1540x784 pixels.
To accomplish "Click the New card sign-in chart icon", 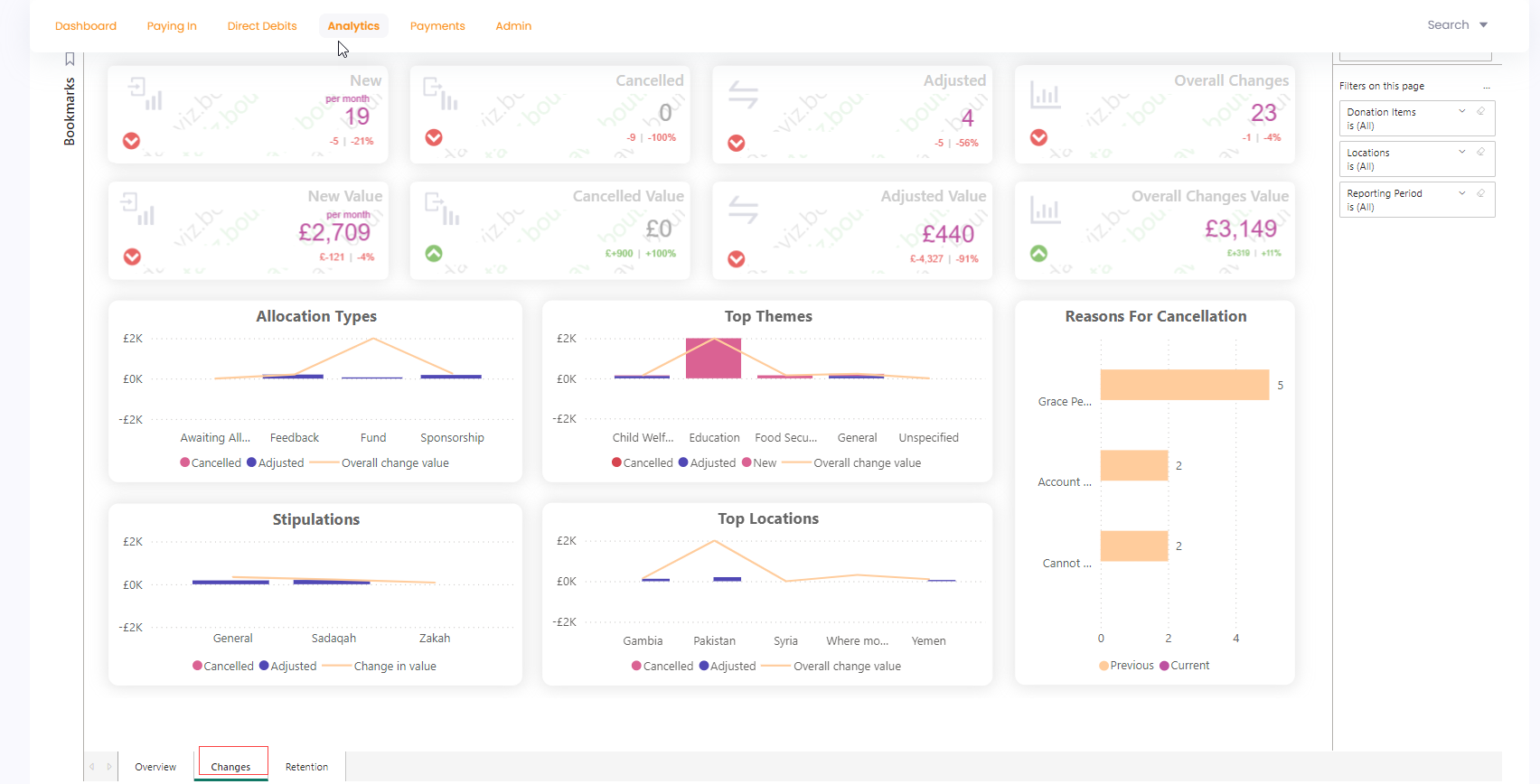I will [146, 94].
